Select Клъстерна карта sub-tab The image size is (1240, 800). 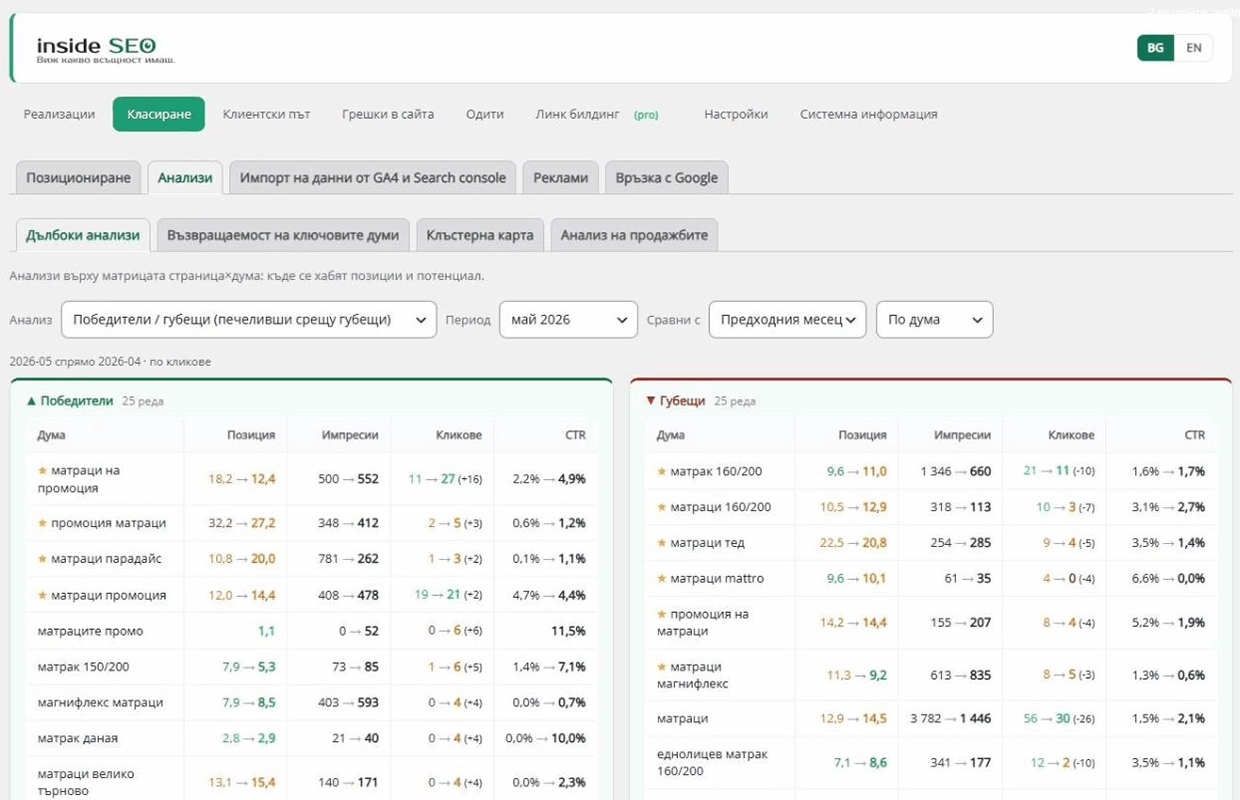pyautogui.click(x=480, y=235)
